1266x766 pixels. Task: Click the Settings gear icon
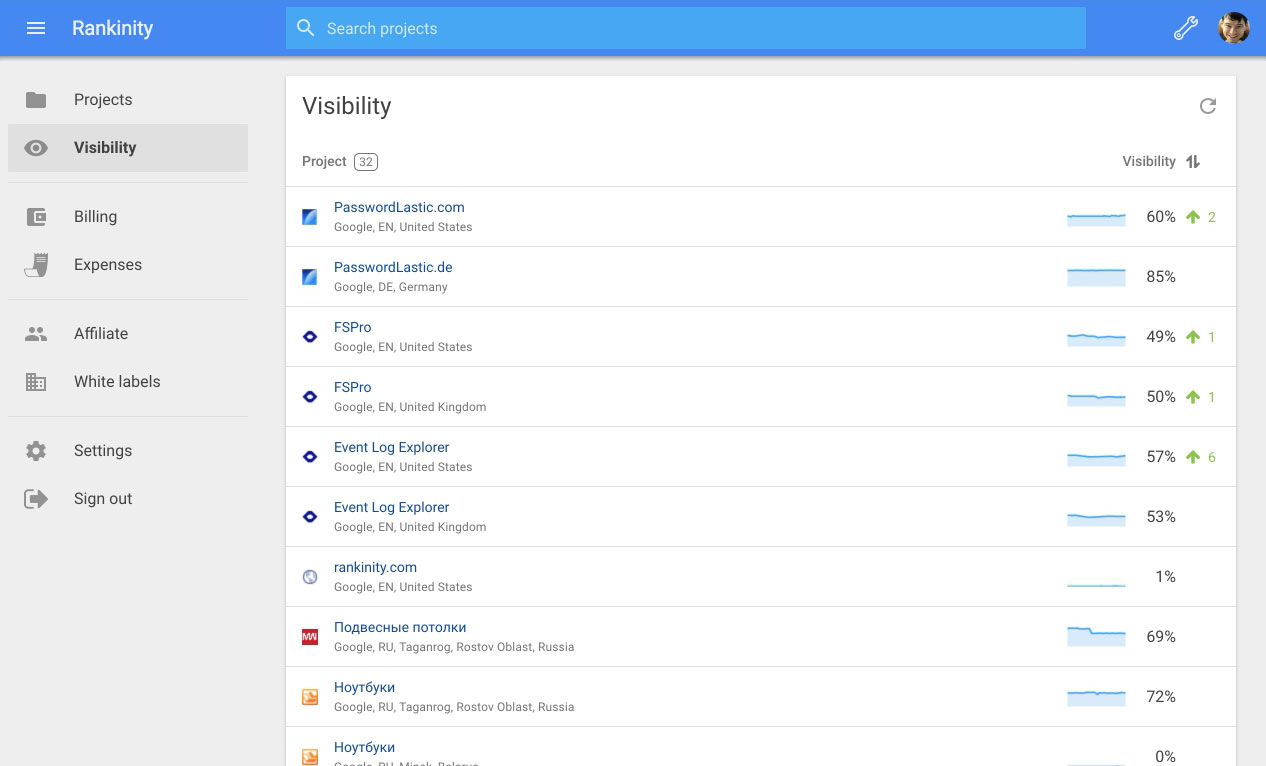click(36, 451)
